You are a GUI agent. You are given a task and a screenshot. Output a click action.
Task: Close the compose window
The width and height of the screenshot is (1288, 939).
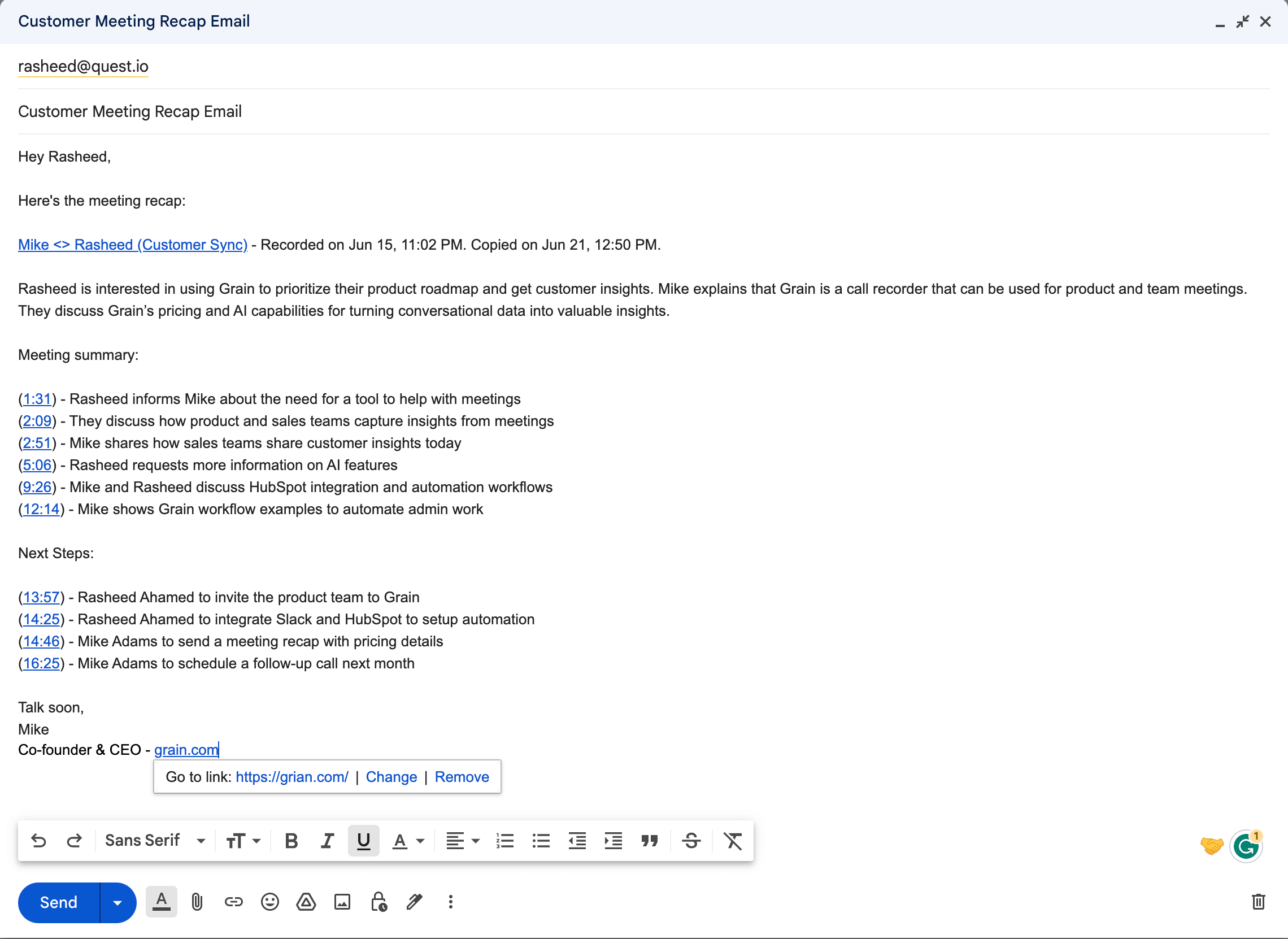(x=1266, y=21)
